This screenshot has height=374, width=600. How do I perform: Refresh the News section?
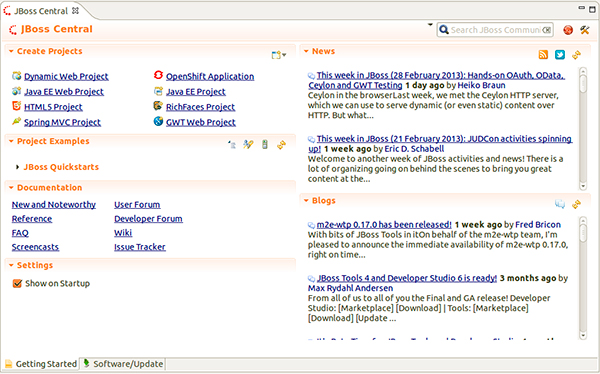(577, 55)
